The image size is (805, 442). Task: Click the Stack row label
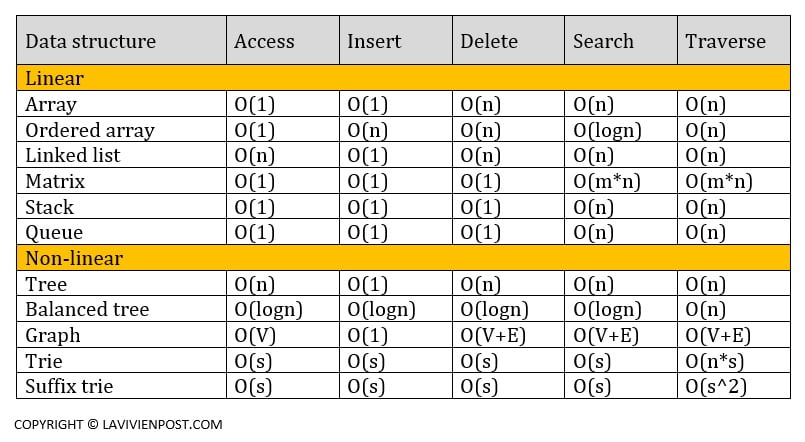pyautogui.click(x=50, y=207)
